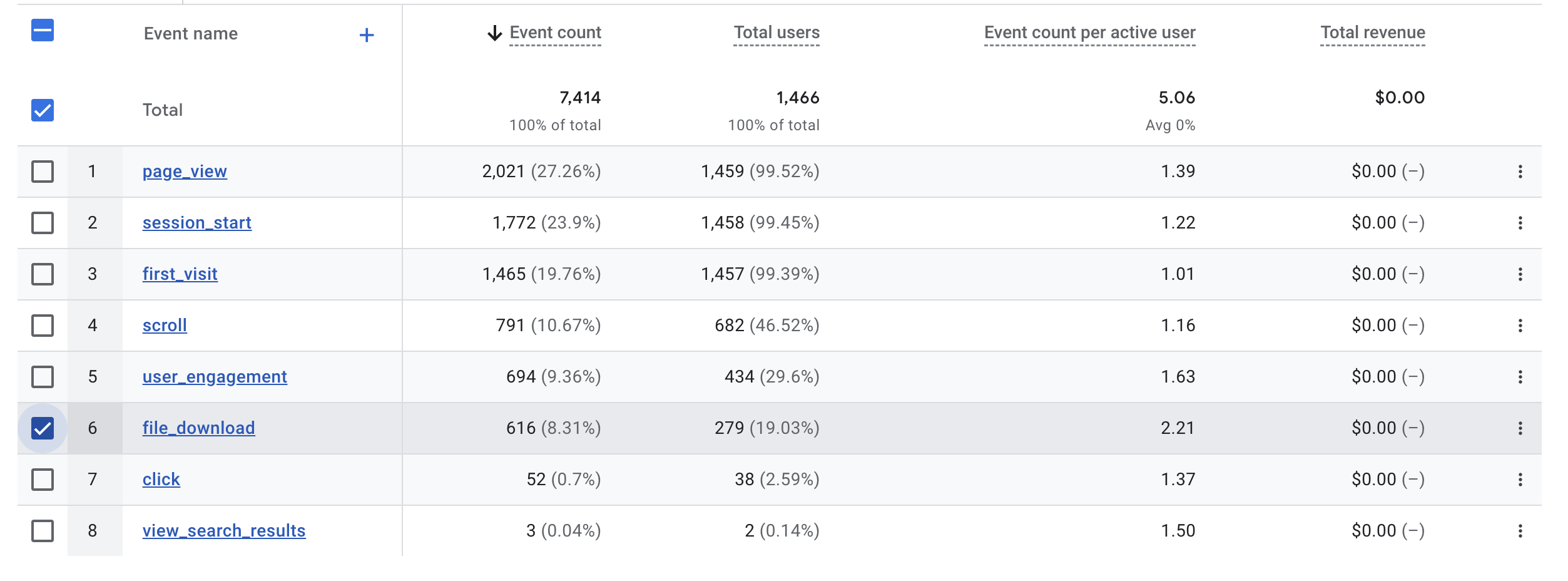
Task: Open the three-dot menu for file_download row
Action: [x=1520, y=428]
